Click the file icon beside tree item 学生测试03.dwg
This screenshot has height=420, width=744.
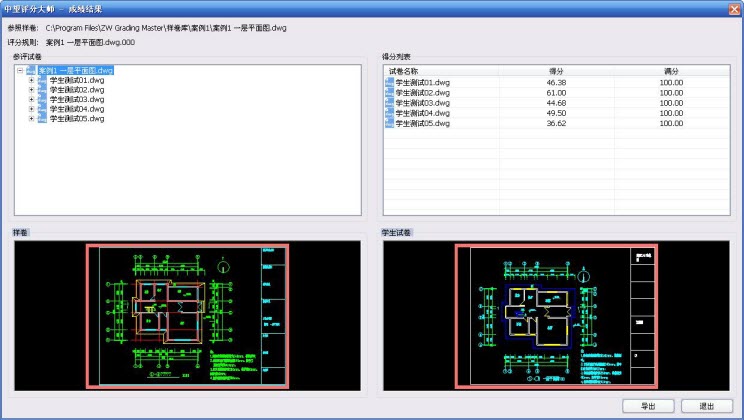43,99
